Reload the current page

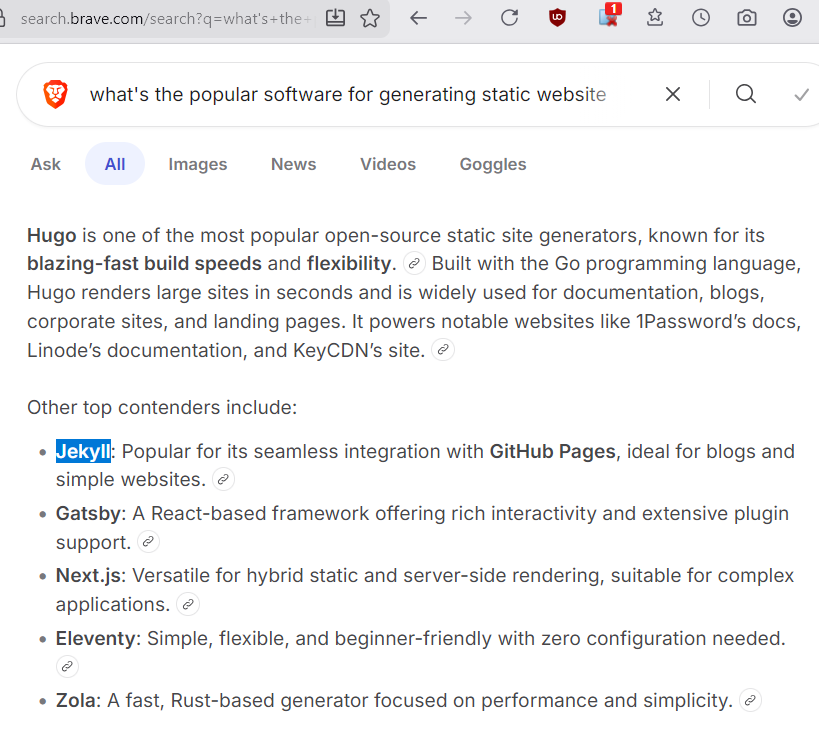pyautogui.click(x=509, y=17)
